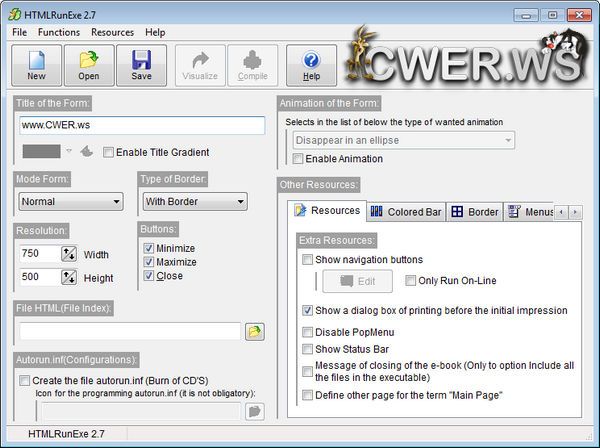Click the Width value field 750
Viewport: 600px width, 448px height.
coord(40,254)
